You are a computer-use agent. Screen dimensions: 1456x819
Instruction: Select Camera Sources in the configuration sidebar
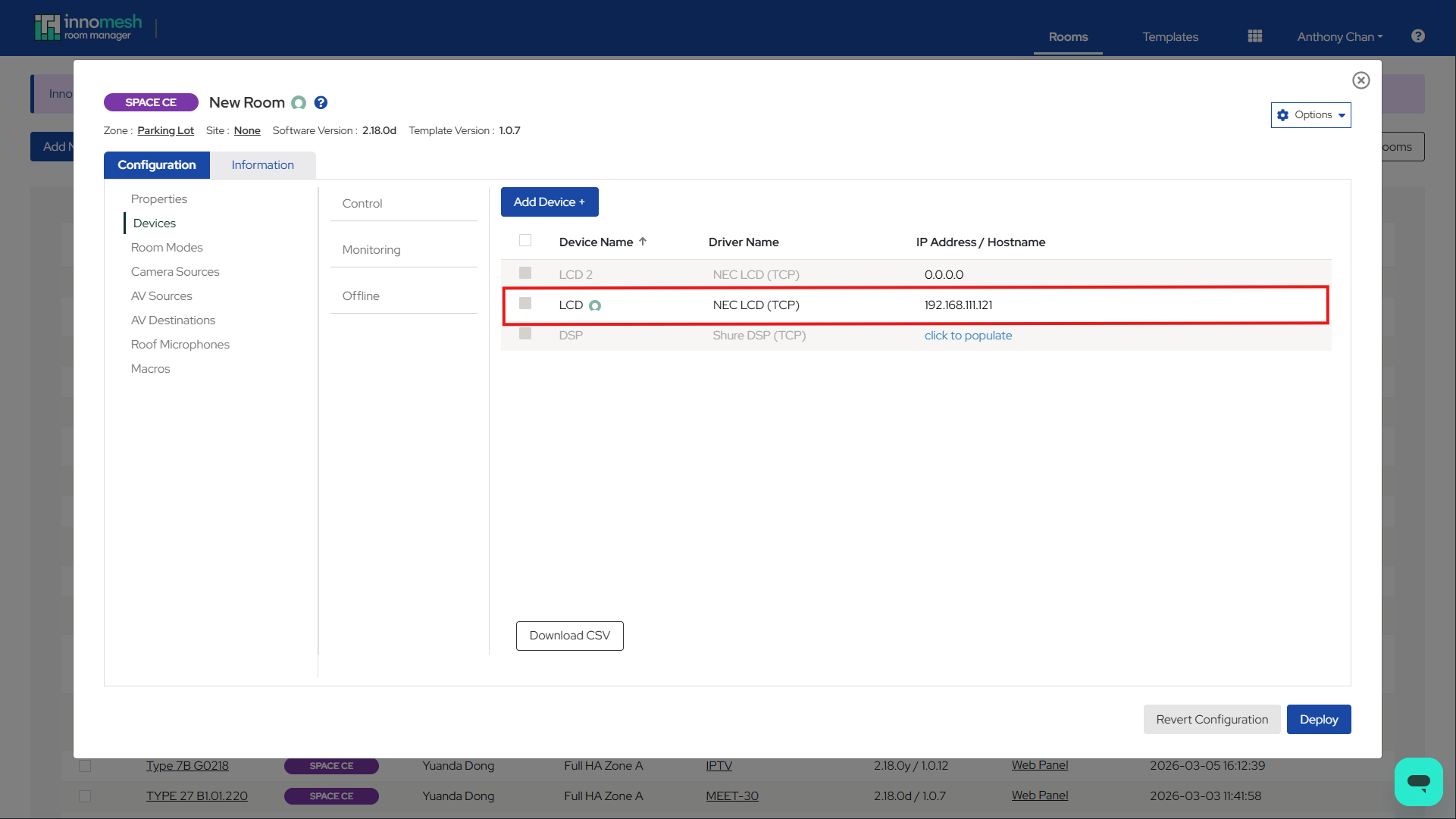click(175, 271)
